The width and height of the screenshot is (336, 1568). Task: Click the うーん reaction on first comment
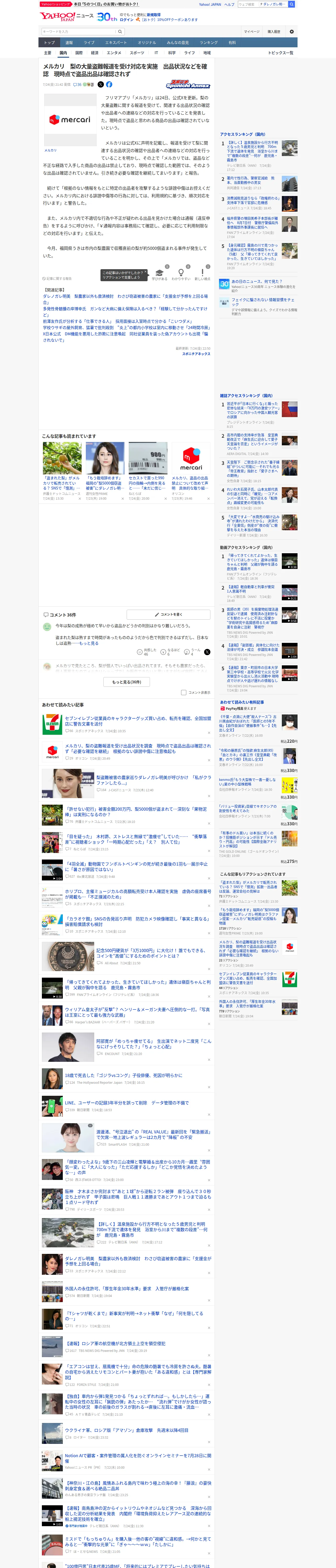192,652
